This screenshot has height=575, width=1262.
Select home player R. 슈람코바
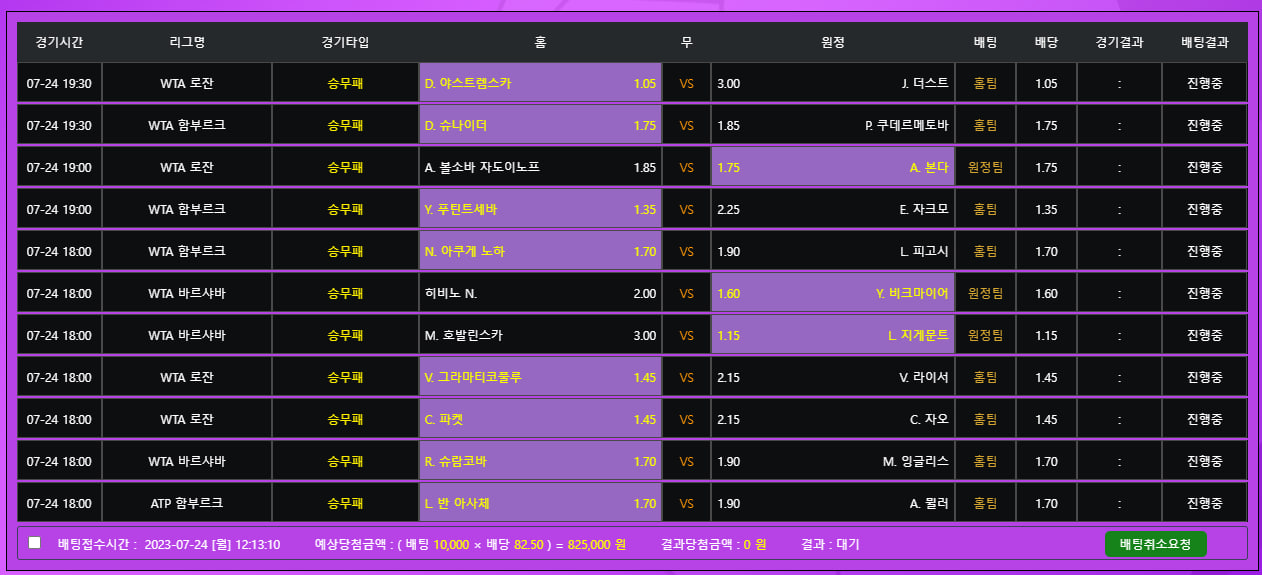(x=541, y=462)
